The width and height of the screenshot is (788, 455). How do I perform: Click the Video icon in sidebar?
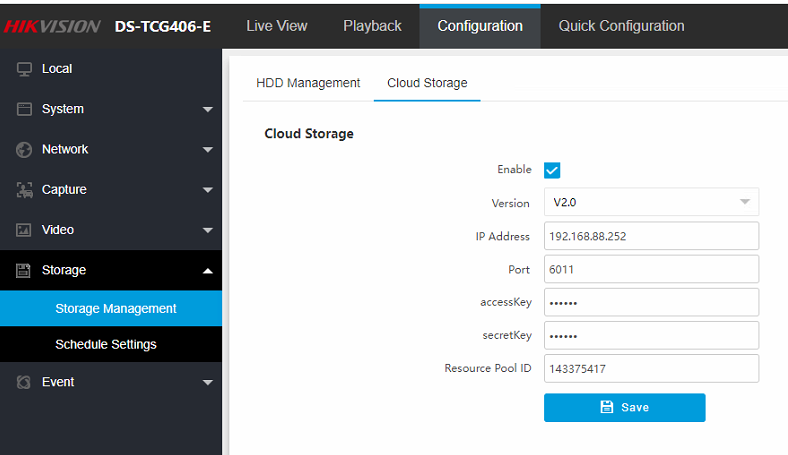click(25, 230)
